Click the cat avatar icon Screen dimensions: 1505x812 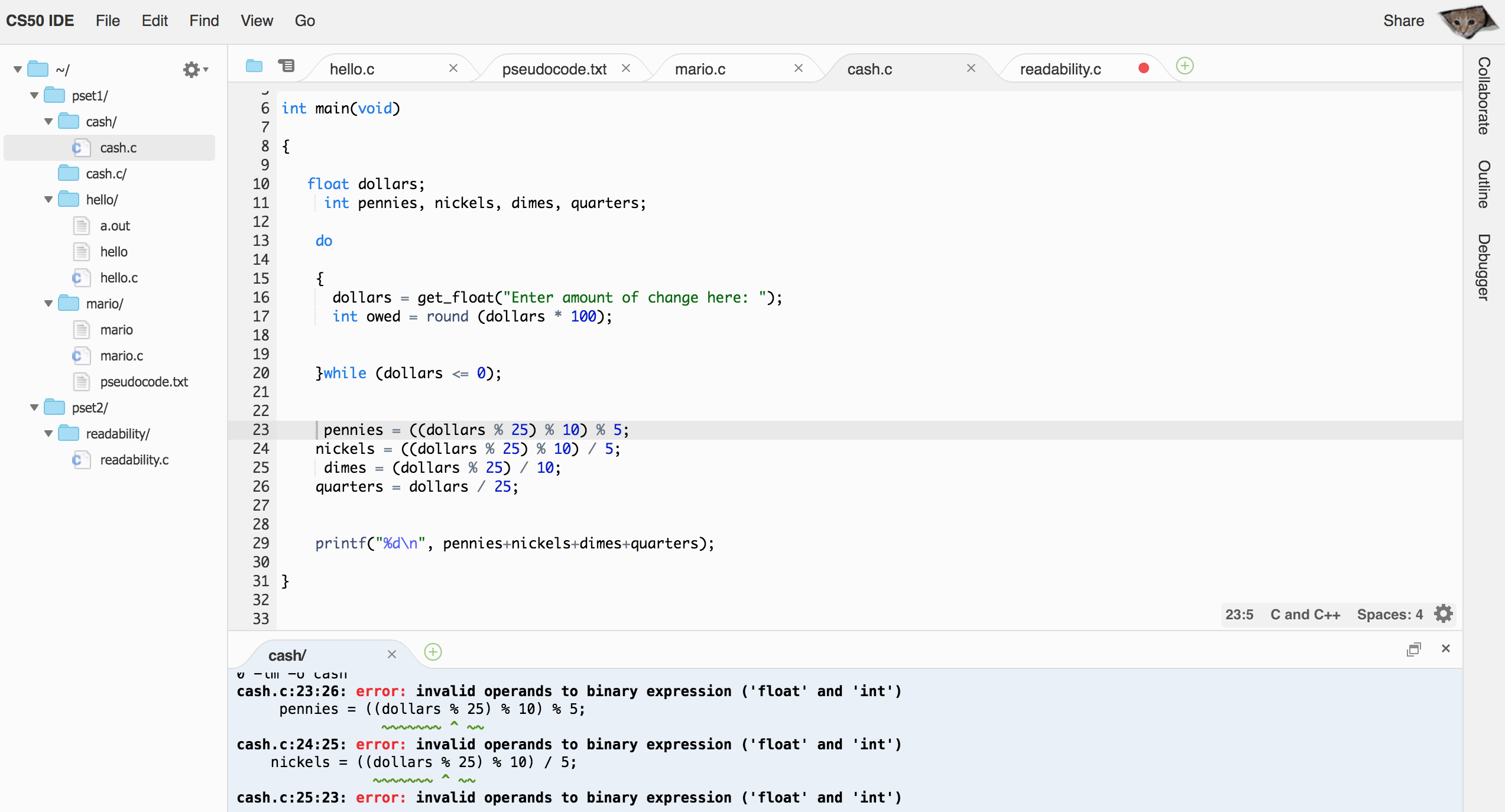click(1467, 22)
